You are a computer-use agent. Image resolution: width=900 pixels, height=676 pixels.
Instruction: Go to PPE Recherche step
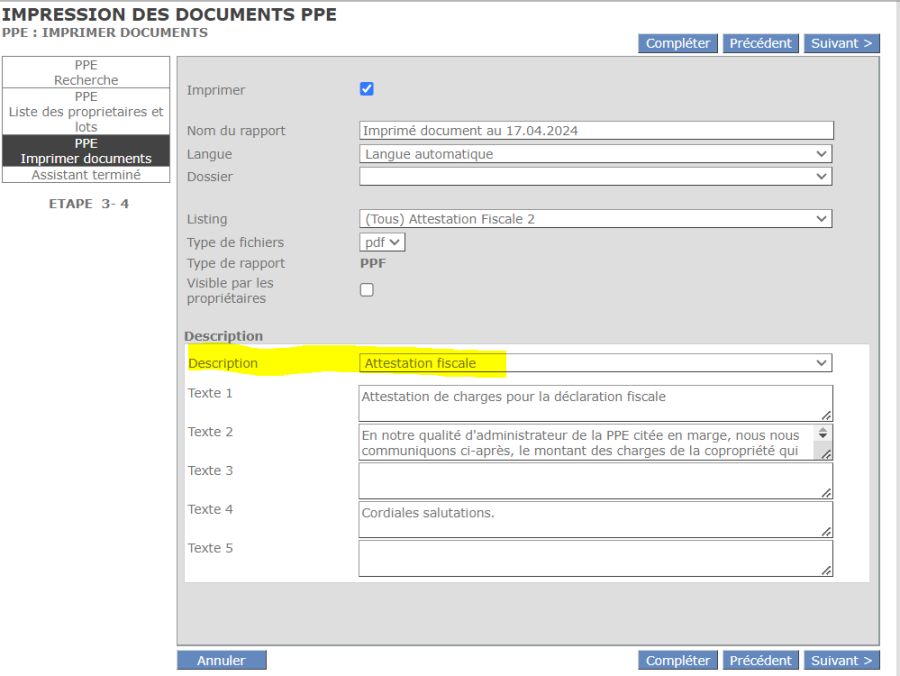(x=86, y=72)
